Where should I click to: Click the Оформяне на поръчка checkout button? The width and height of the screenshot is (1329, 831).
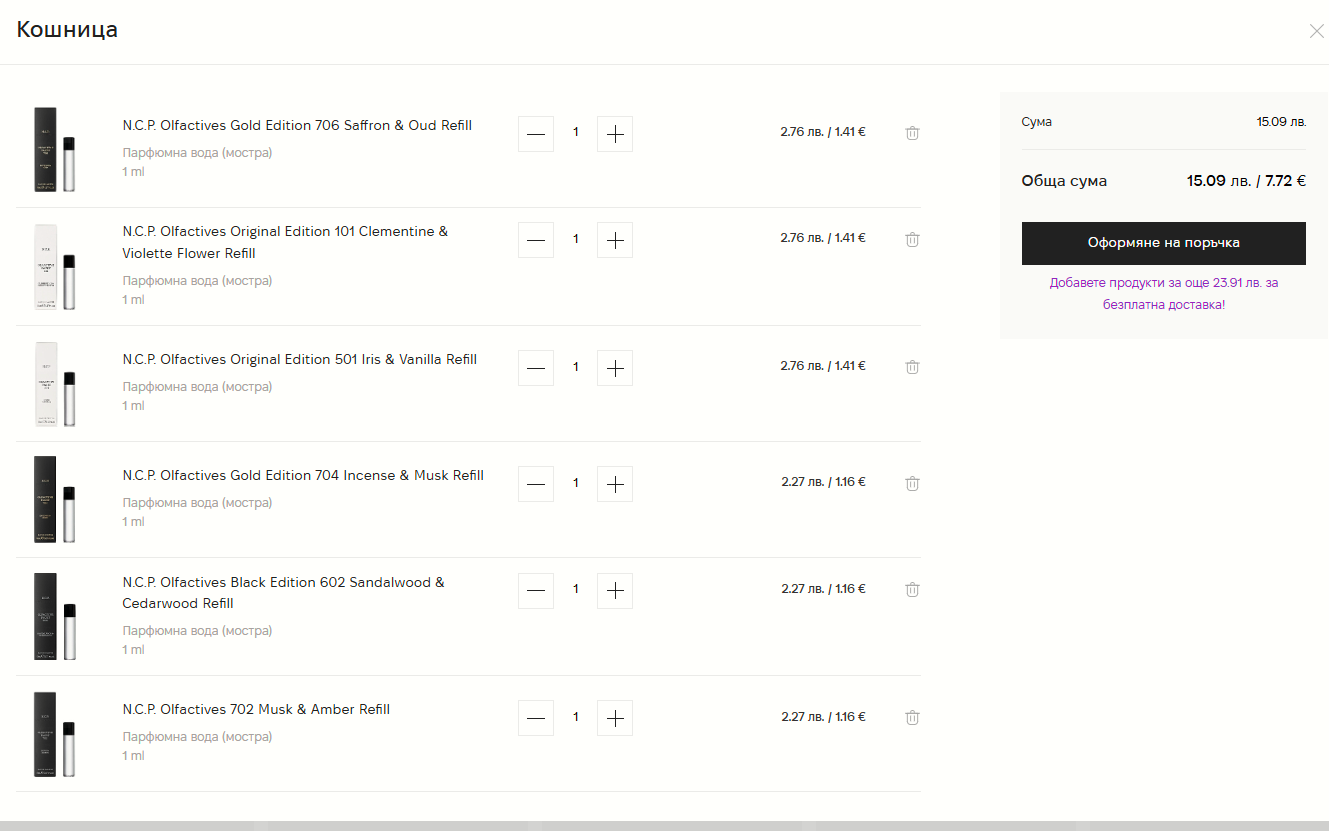pyautogui.click(x=1163, y=243)
